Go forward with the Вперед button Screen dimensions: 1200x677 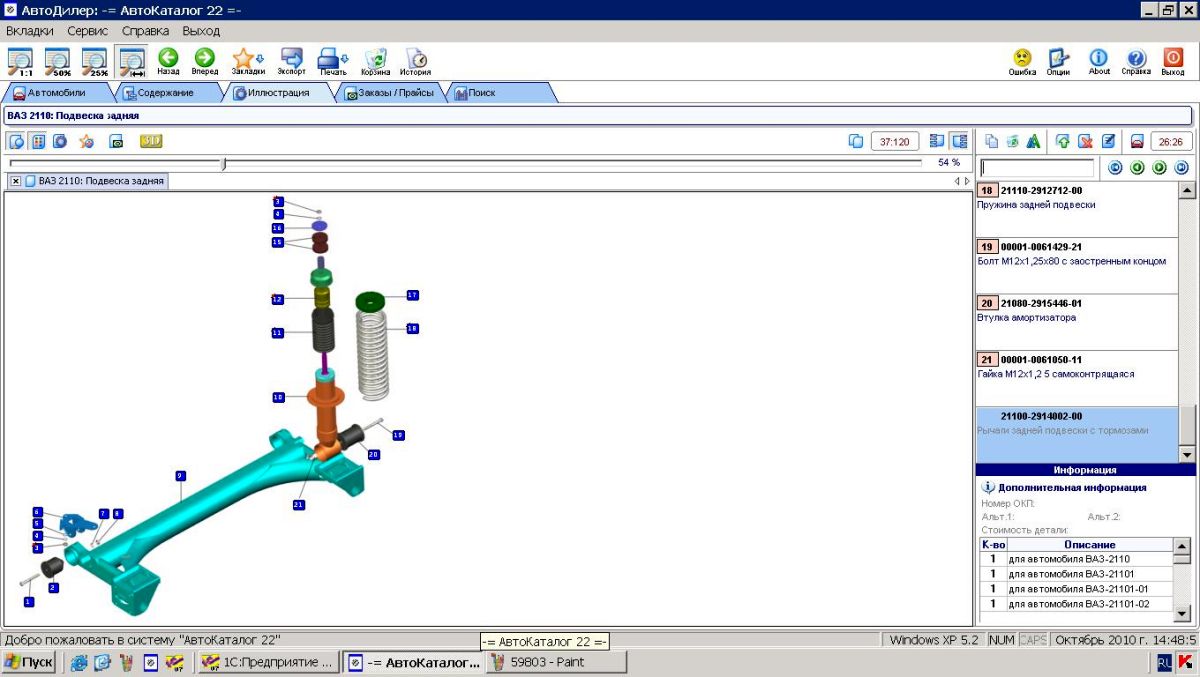(x=205, y=61)
